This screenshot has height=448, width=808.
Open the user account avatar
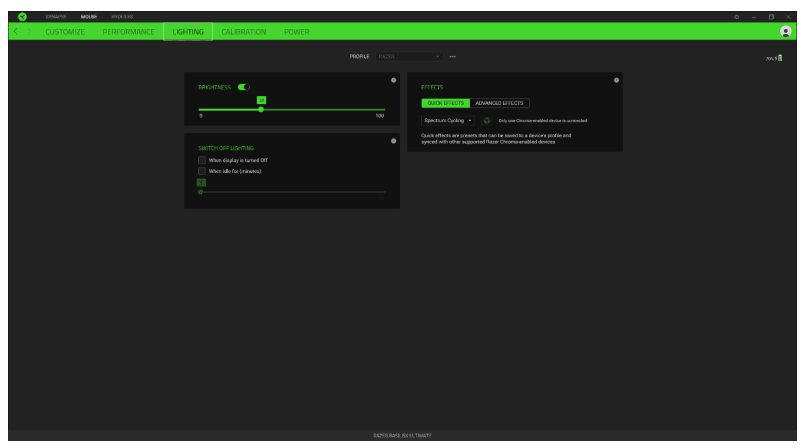point(785,31)
